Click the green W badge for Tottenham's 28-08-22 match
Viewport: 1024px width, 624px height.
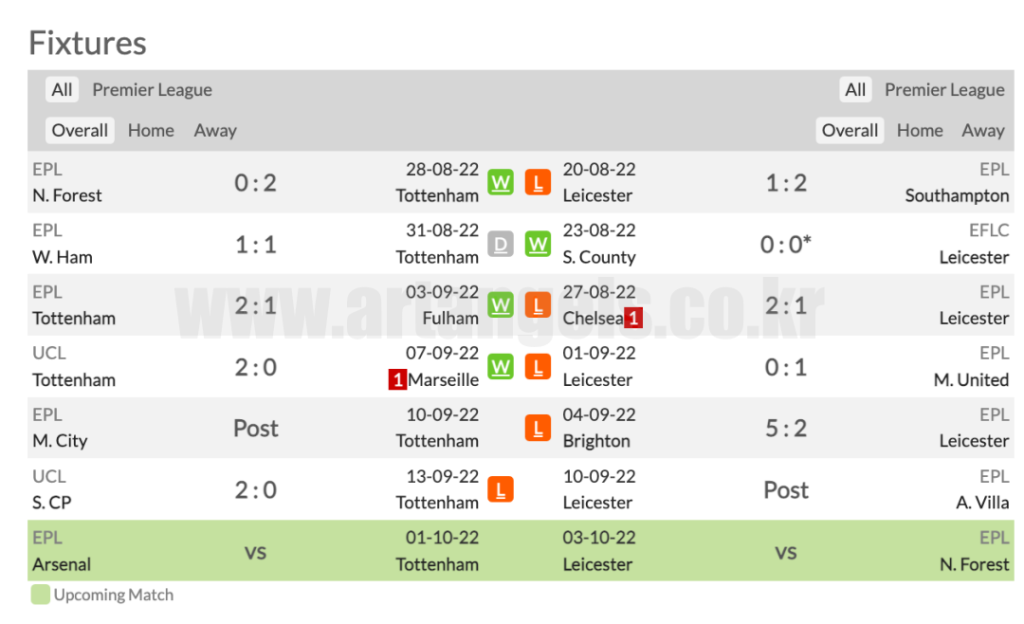coord(500,183)
